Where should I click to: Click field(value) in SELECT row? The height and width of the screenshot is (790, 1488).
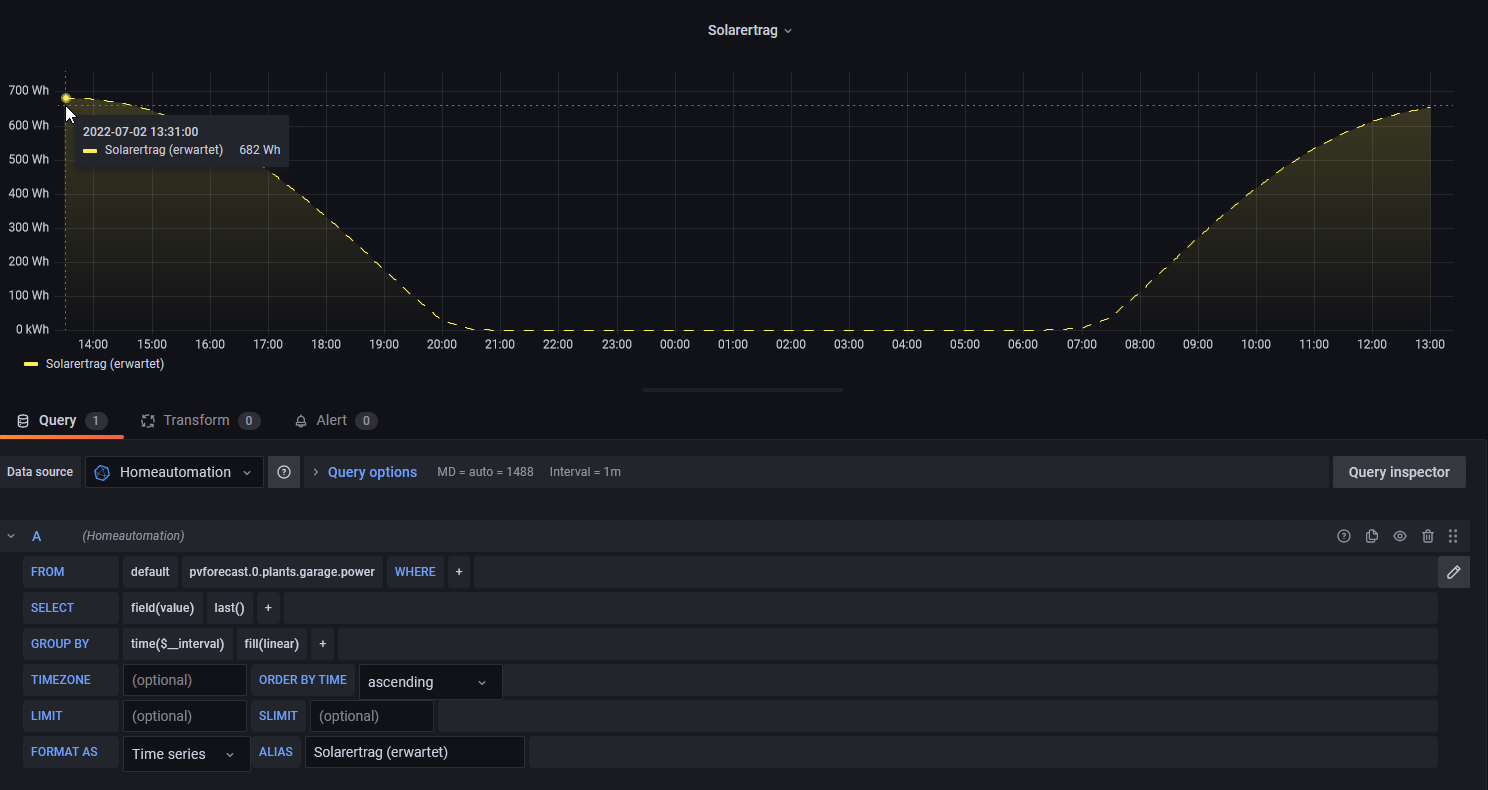pyautogui.click(x=163, y=608)
